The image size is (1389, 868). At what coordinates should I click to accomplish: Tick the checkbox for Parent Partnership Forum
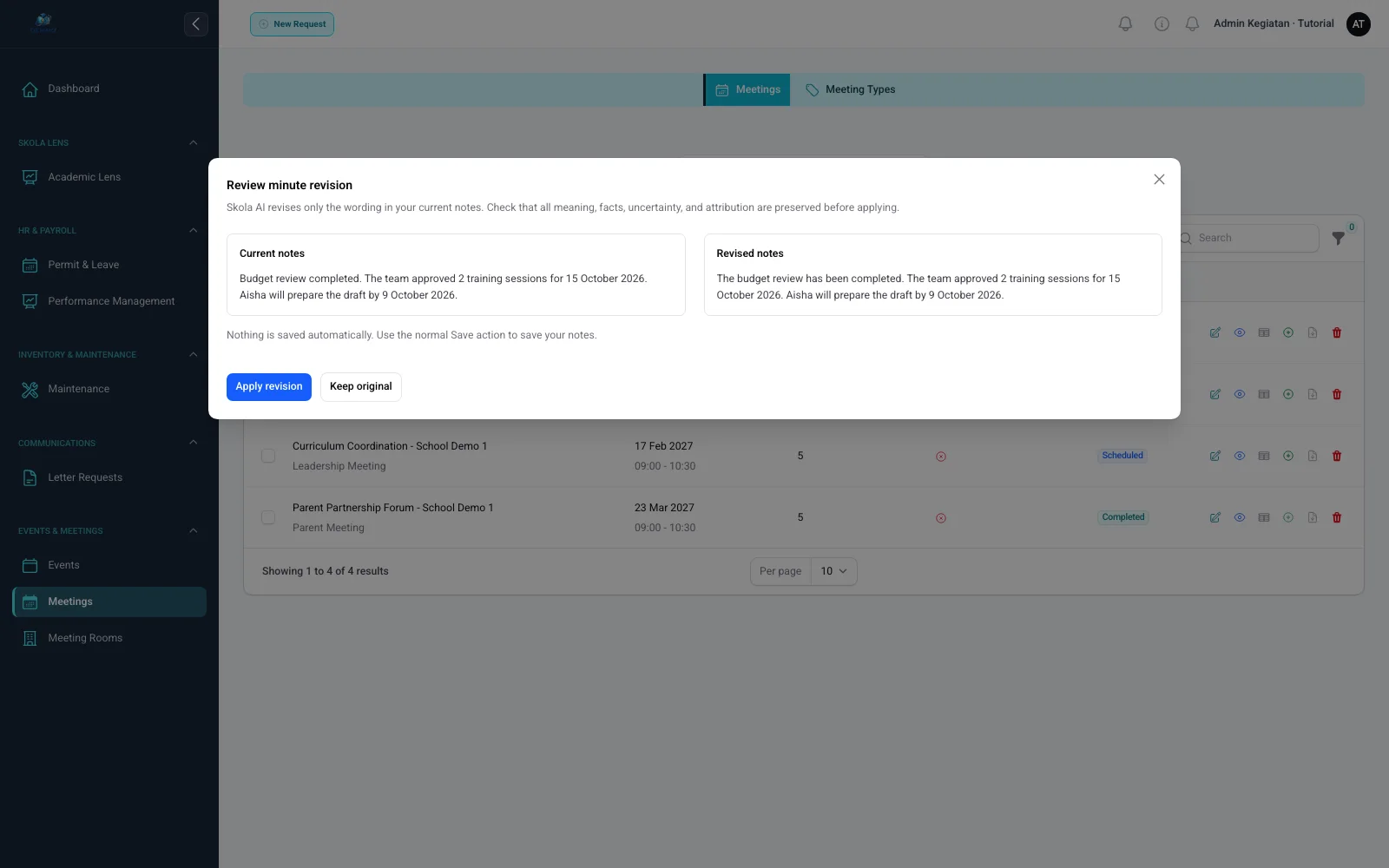[x=268, y=517]
